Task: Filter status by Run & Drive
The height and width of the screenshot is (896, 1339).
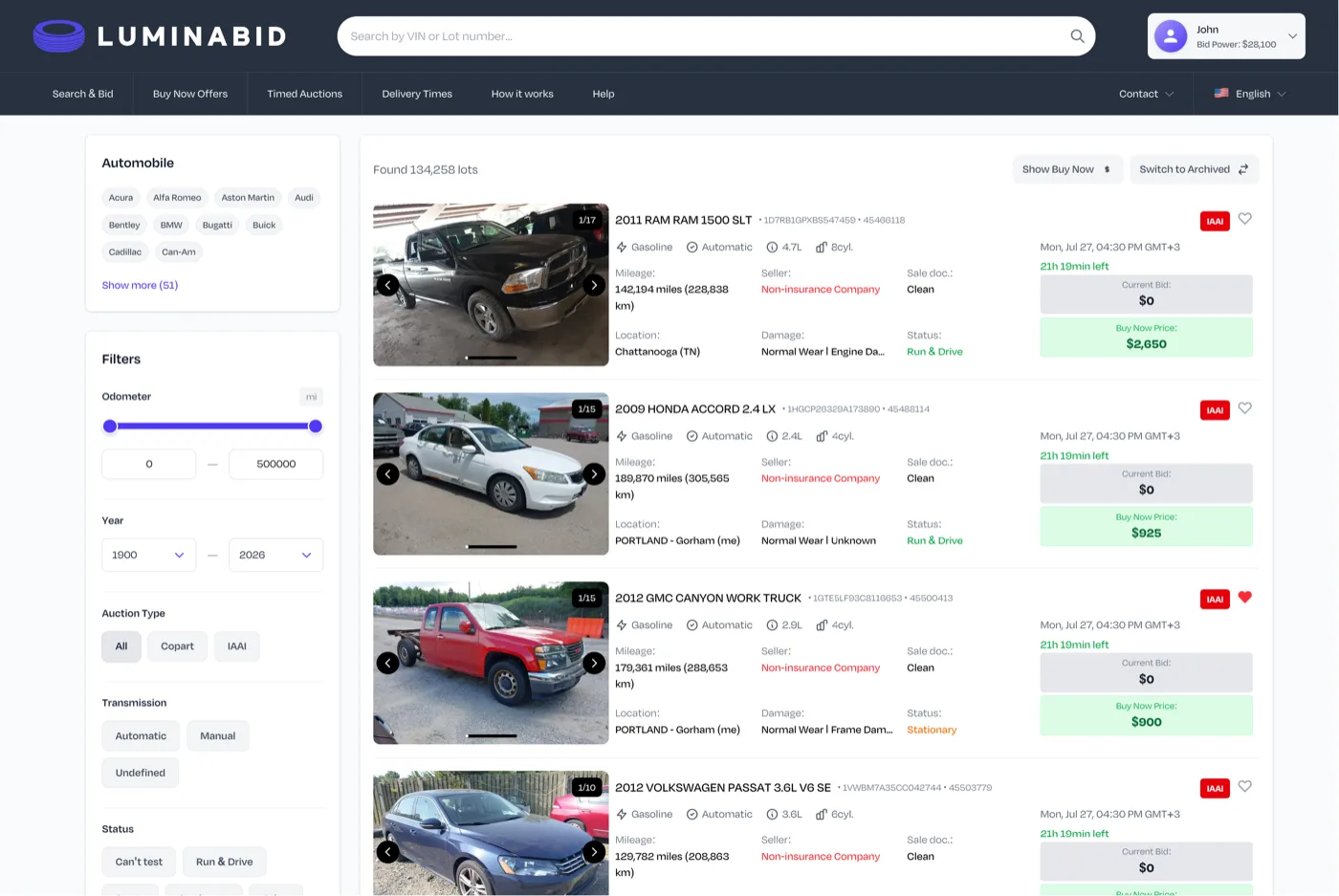Action: (225, 862)
